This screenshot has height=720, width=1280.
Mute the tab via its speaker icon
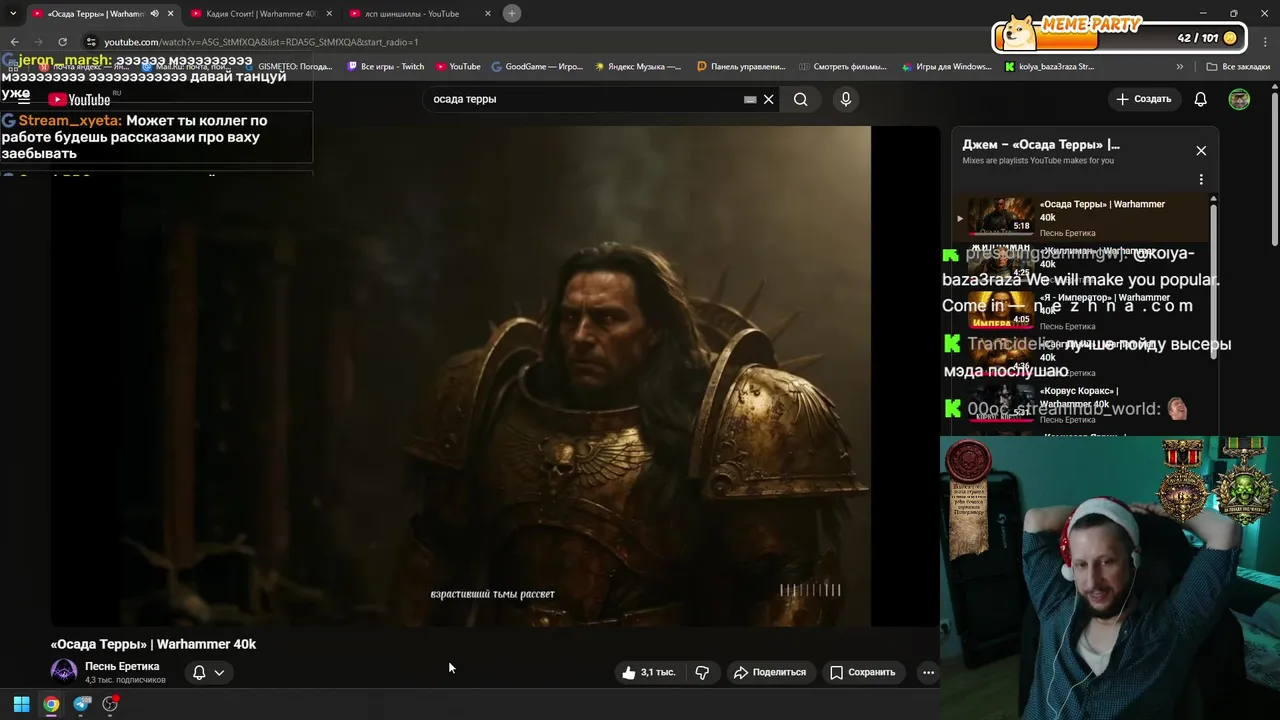coord(154,14)
